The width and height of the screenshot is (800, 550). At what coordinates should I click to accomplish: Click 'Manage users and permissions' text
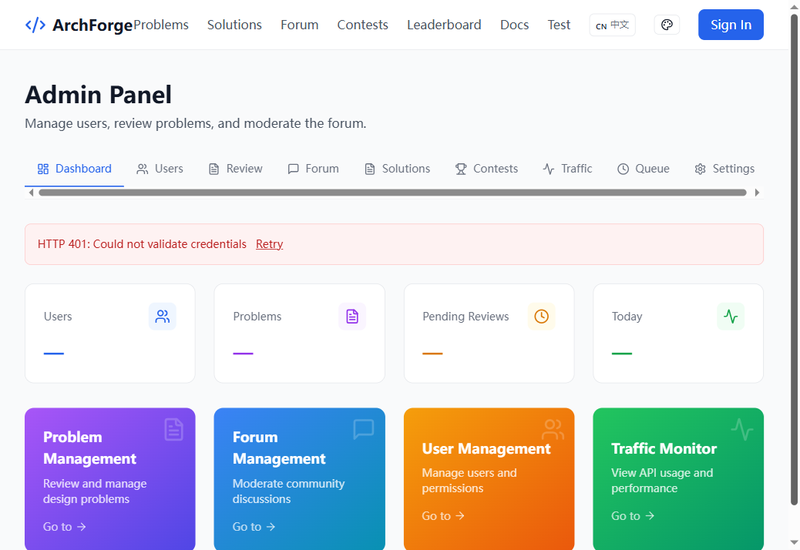(469, 480)
